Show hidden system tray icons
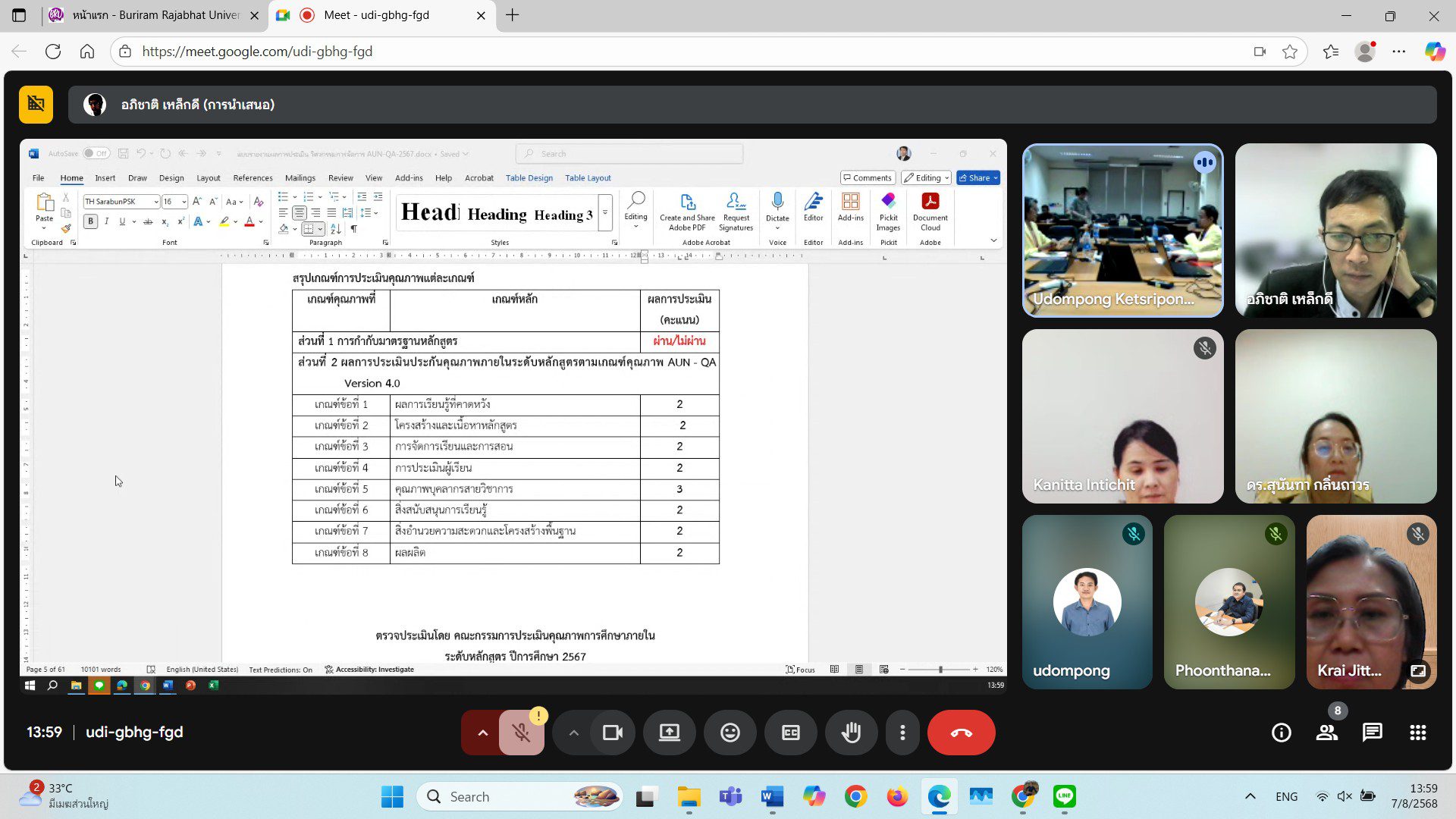Viewport: 1456px width, 819px height. click(1250, 796)
